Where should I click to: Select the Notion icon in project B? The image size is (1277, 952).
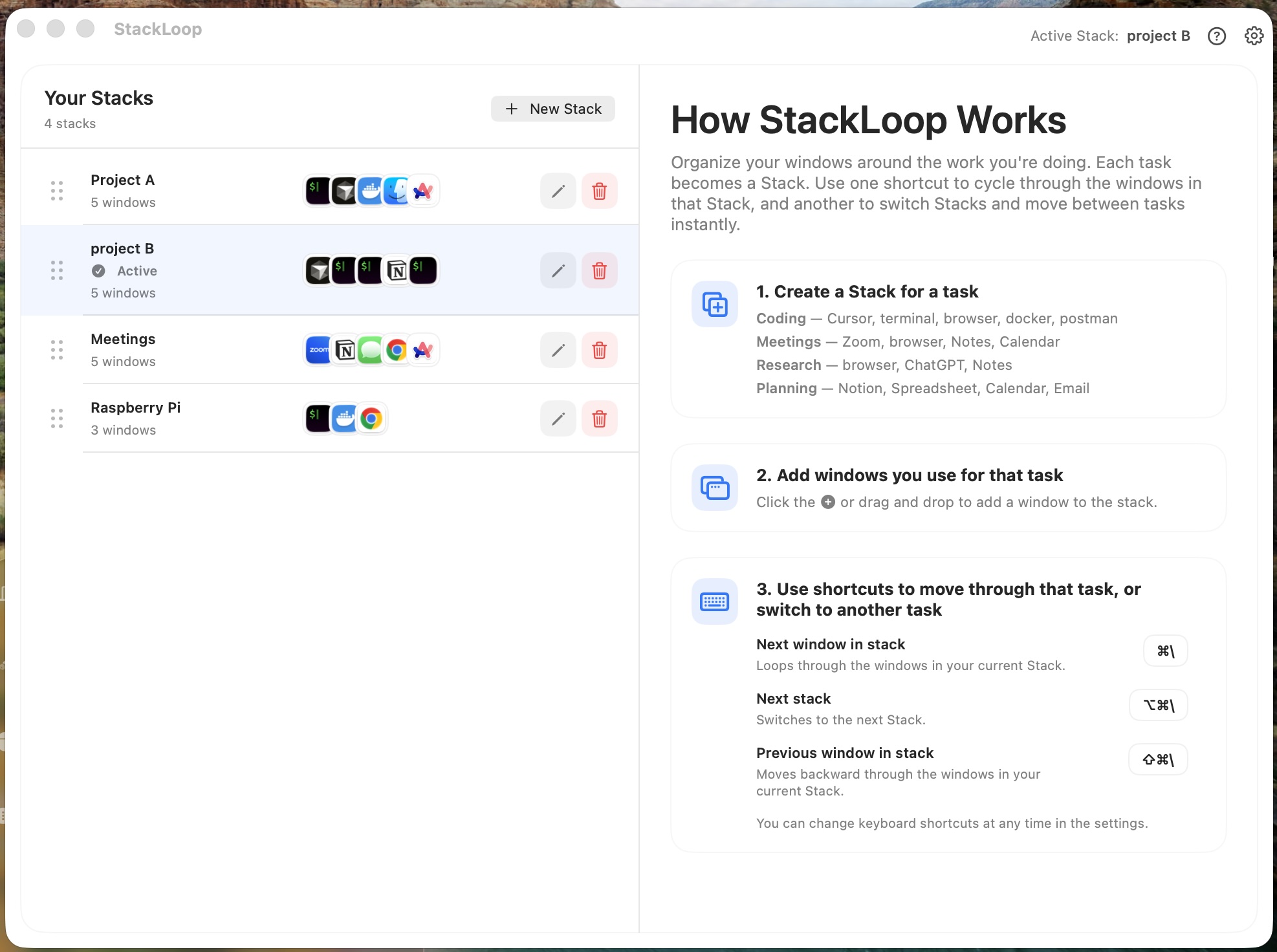click(x=397, y=270)
